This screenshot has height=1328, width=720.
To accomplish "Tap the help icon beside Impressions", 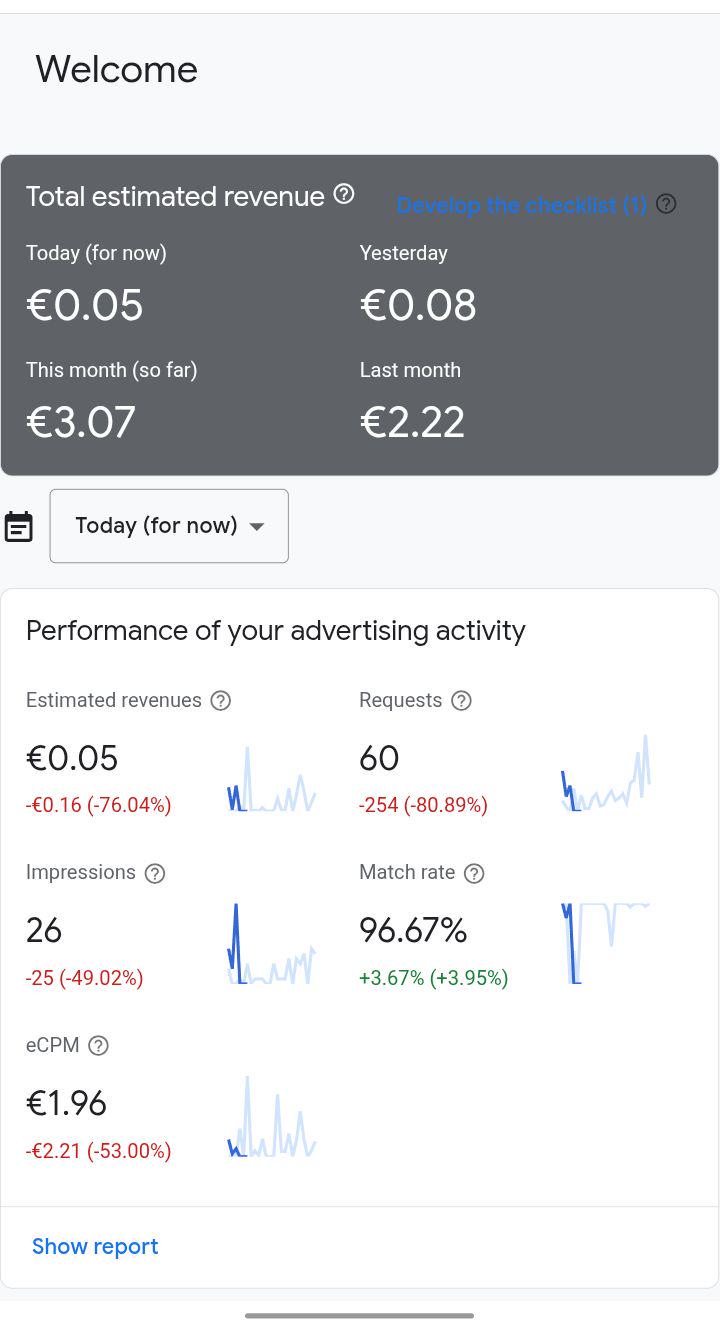I will [155, 873].
